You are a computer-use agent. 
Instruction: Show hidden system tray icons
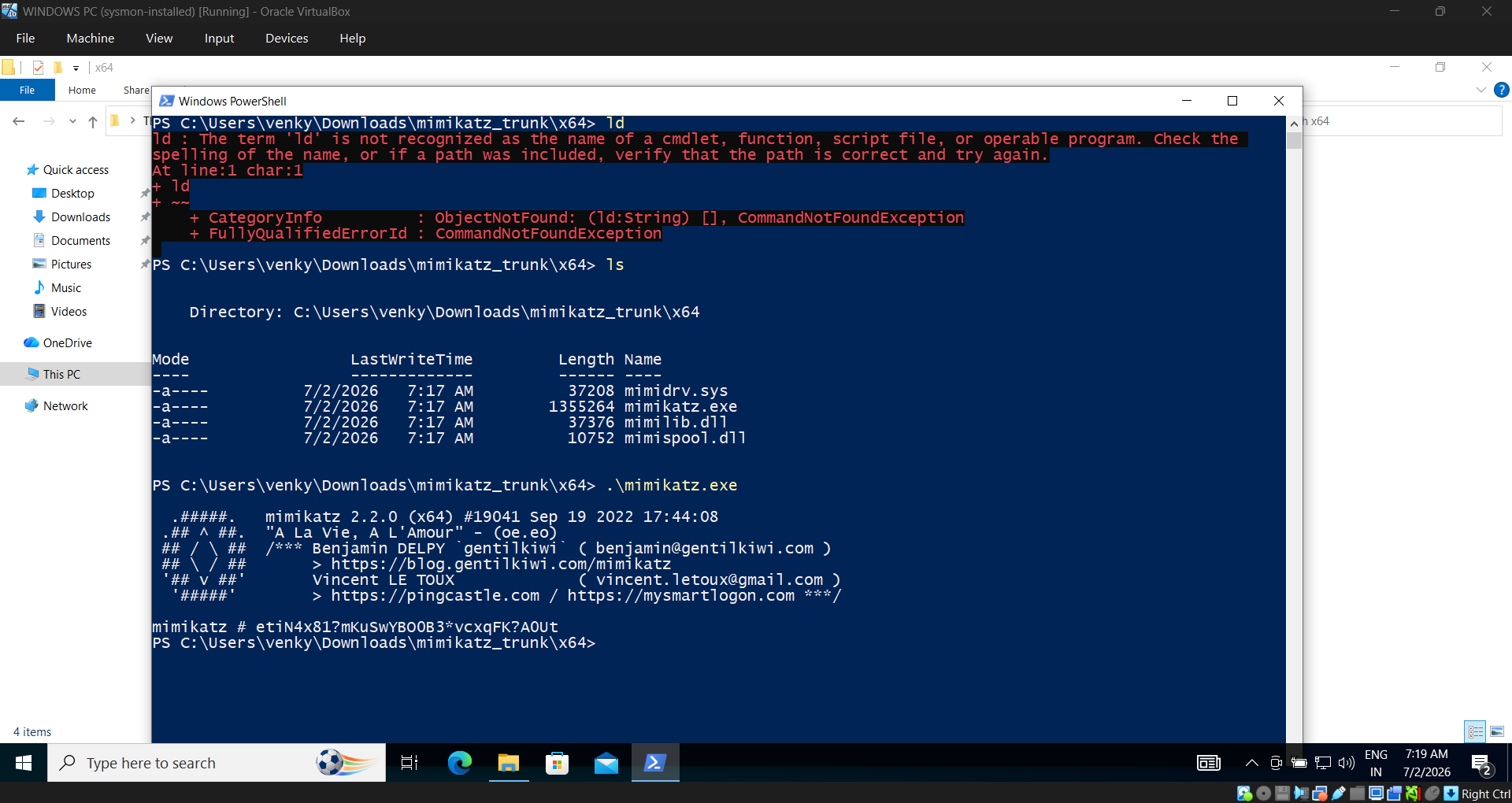pyautogui.click(x=1251, y=763)
